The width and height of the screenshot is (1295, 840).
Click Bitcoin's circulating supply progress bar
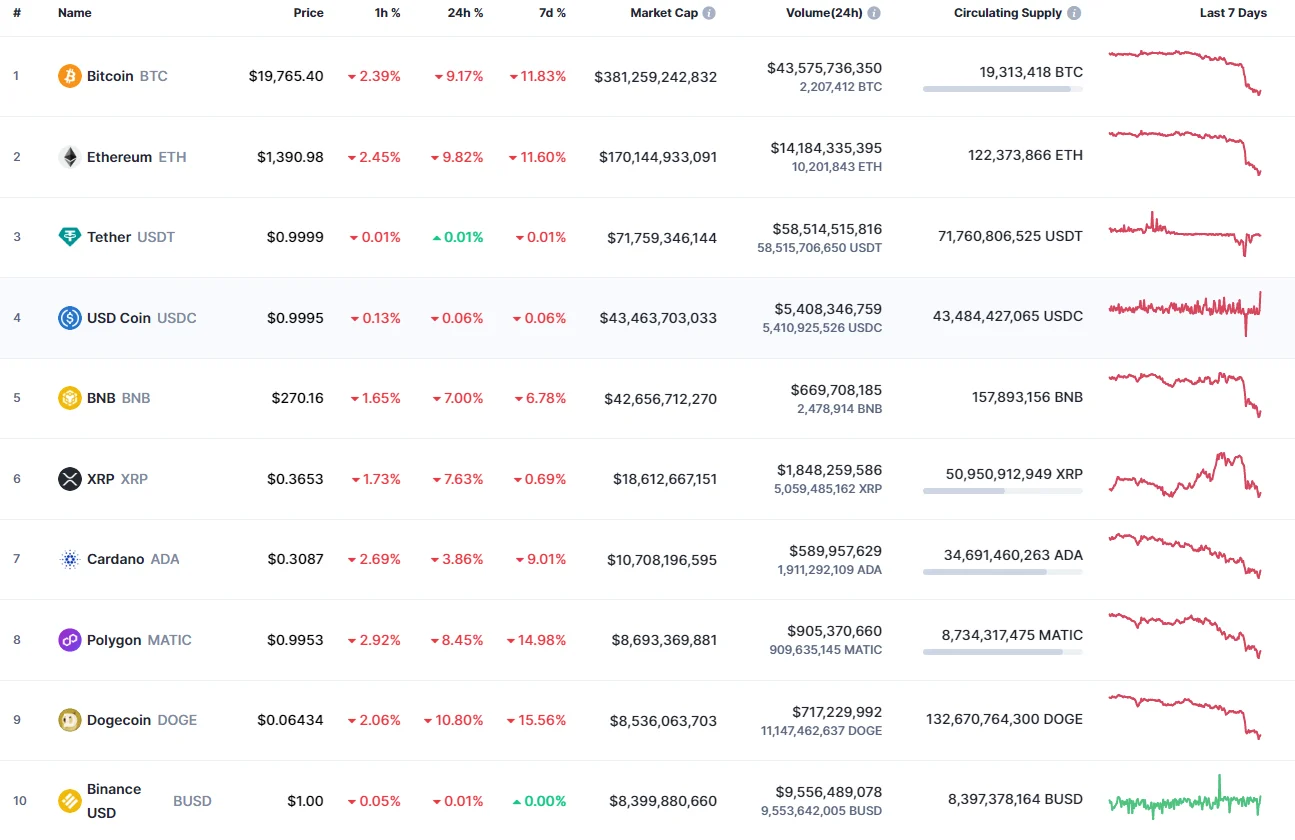[1002, 89]
